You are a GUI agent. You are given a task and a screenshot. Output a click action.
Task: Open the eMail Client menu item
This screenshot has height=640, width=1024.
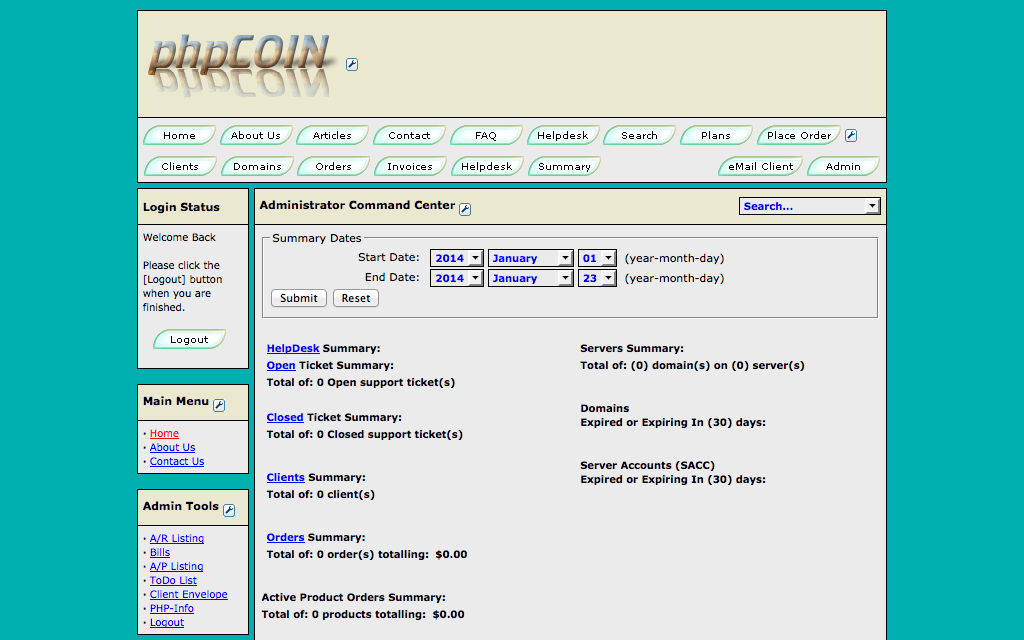pyautogui.click(x=761, y=167)
